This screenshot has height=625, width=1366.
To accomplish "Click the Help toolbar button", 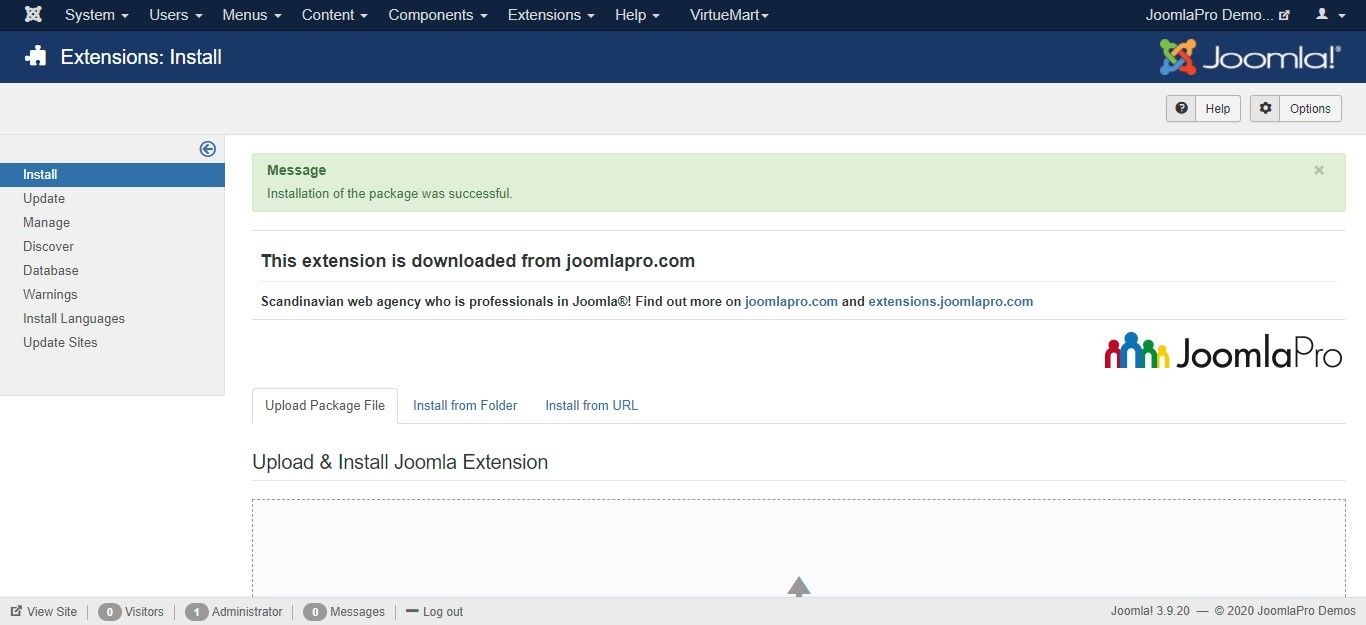I will (x=1203, y=109).
